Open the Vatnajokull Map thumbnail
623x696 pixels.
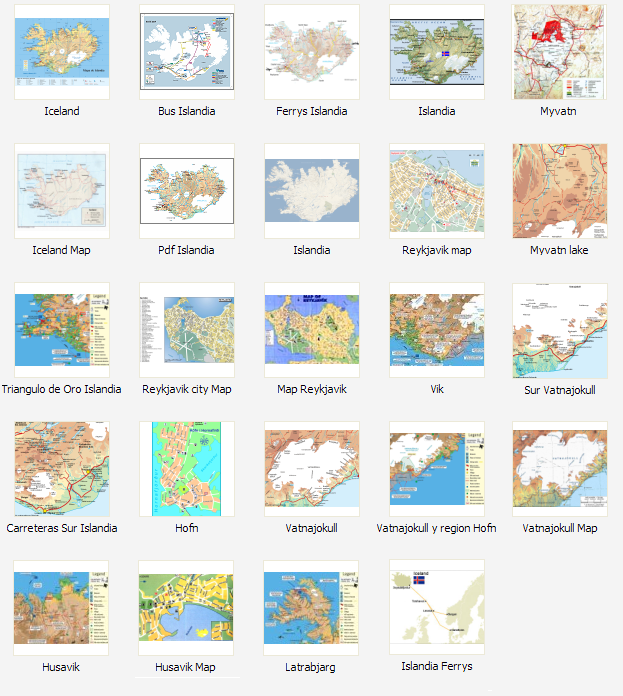[x=560, y=468]
